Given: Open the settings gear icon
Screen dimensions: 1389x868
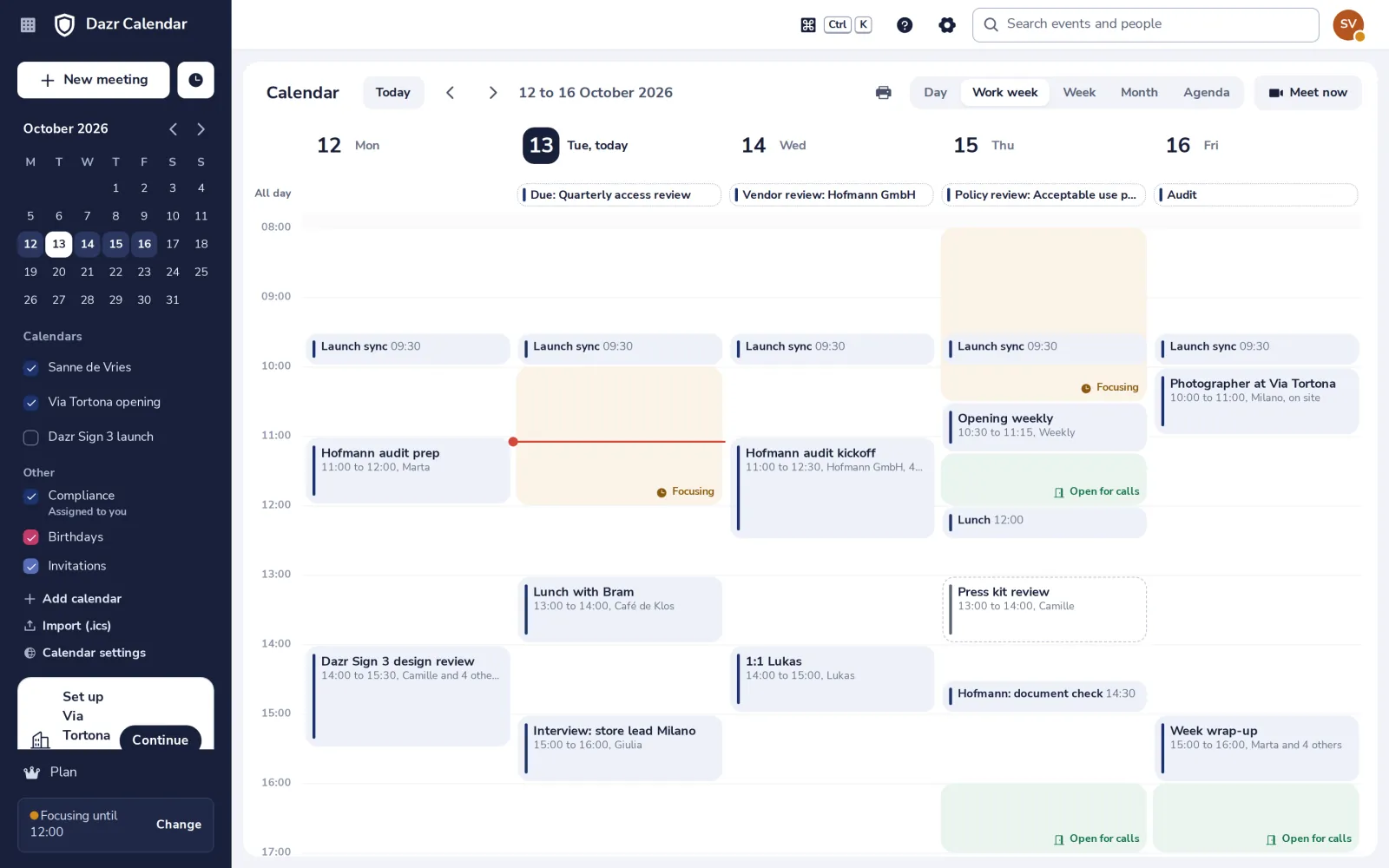Looking at the screenshot, I should (x=947, y=25).
